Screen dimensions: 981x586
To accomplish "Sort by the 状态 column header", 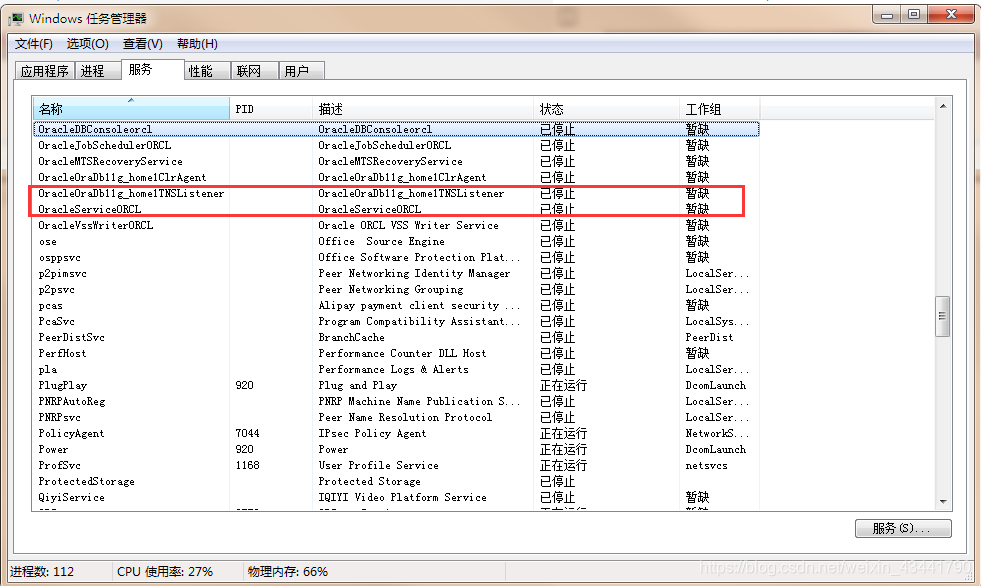I will [607, 109].
